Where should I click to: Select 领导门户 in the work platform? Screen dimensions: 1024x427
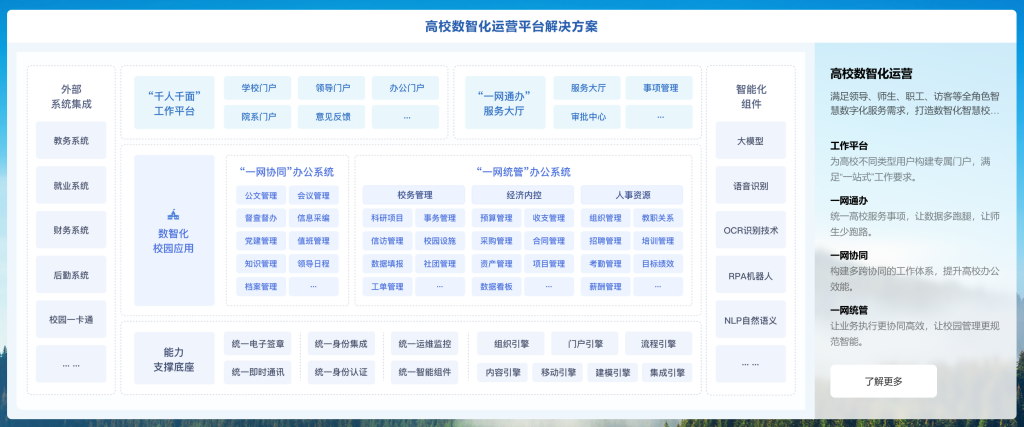tap(332, 88)
